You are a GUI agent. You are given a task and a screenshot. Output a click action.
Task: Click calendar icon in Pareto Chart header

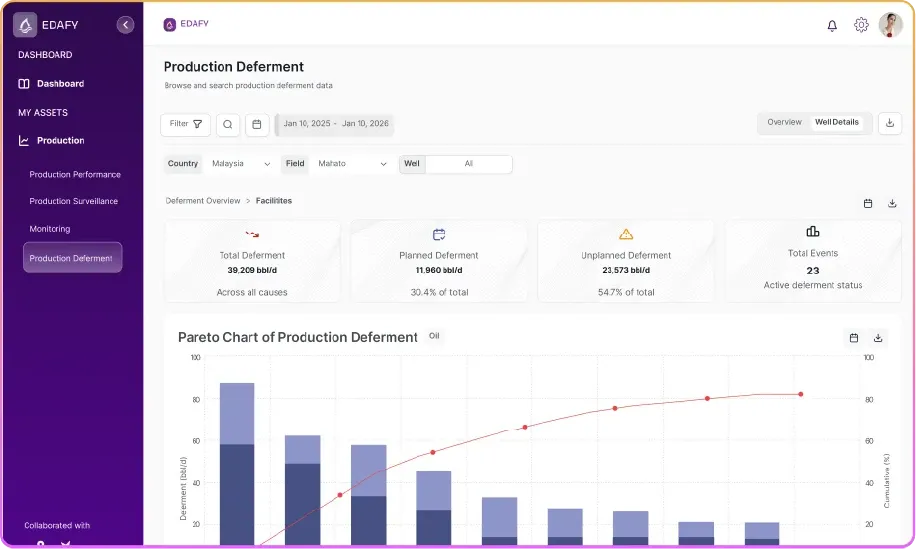tap(853, 338)
